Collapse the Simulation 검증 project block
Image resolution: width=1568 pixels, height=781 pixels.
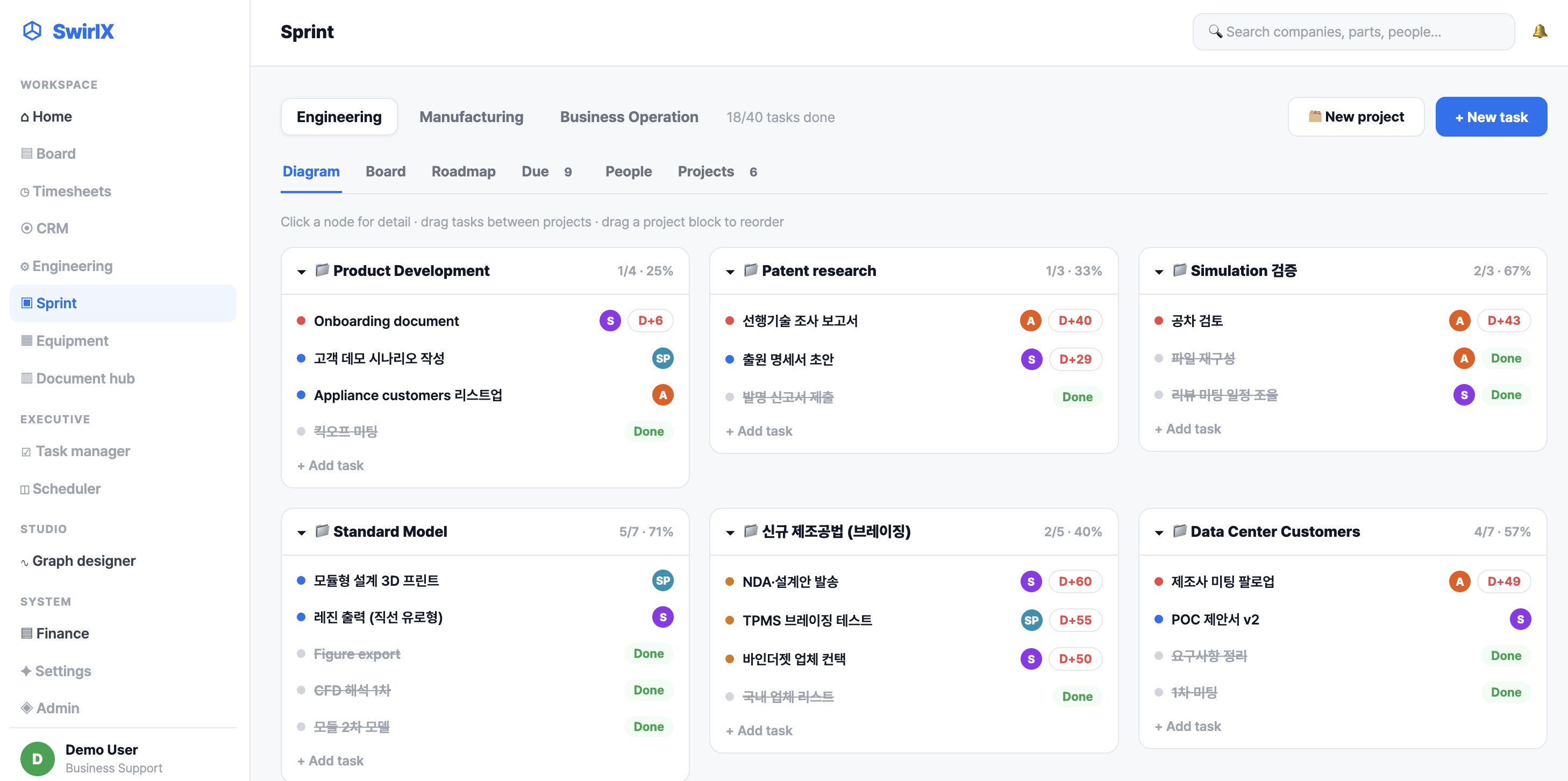pyautogui.click(x=1159, y=272)
